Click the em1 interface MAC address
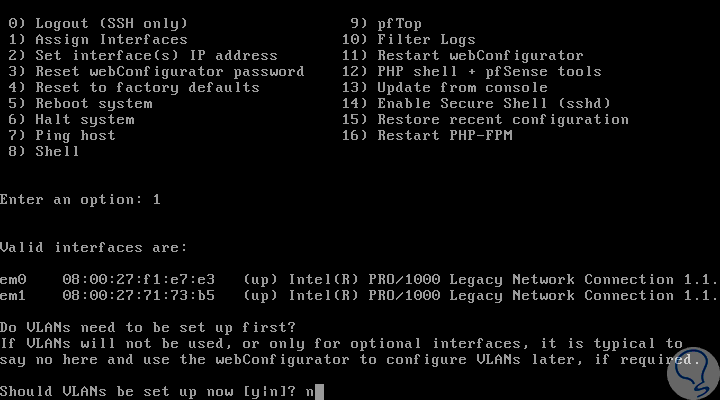This screenshot has width=720, height=400. (138, 295)
